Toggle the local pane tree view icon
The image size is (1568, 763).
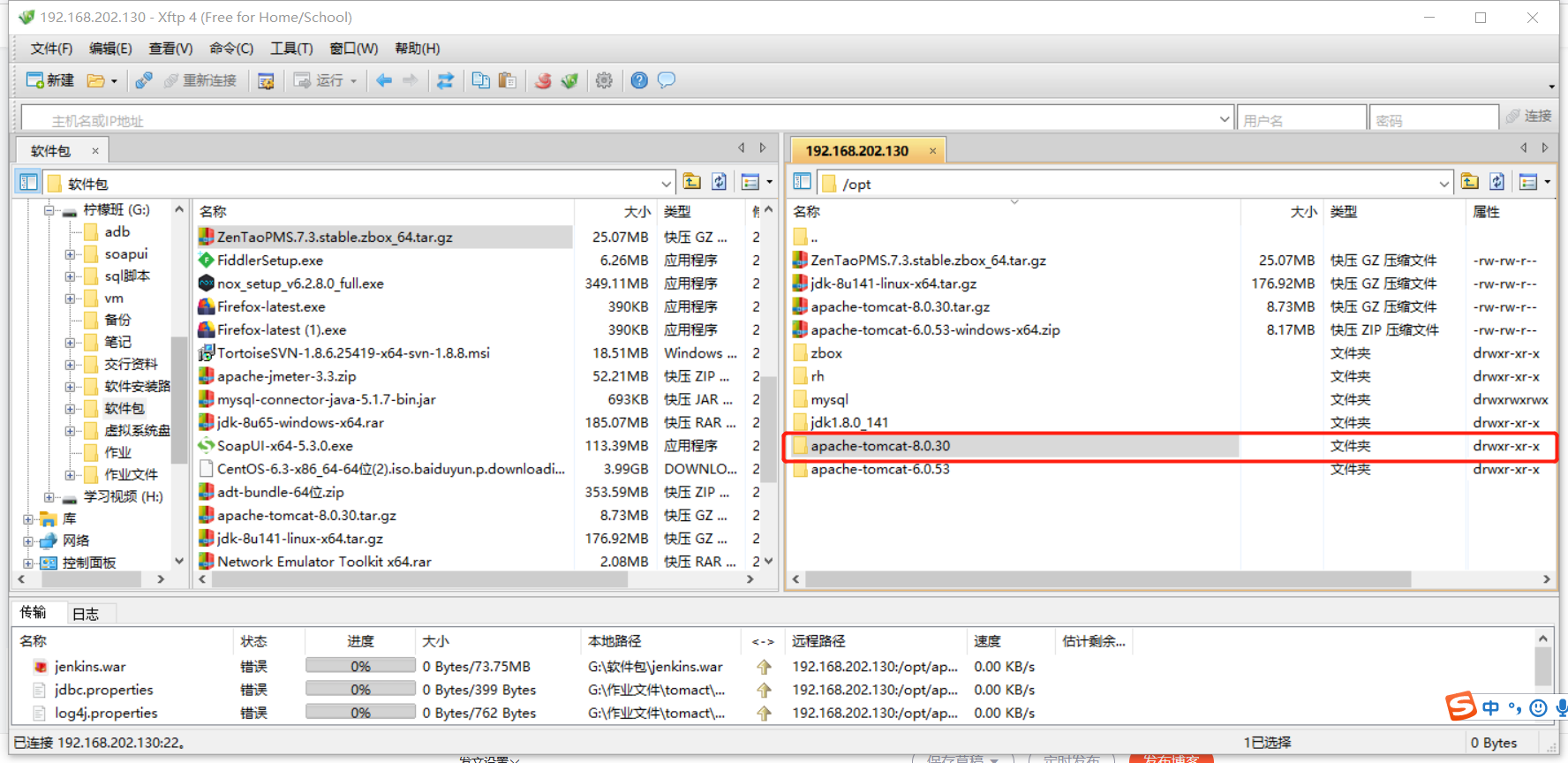pos(28,183)
